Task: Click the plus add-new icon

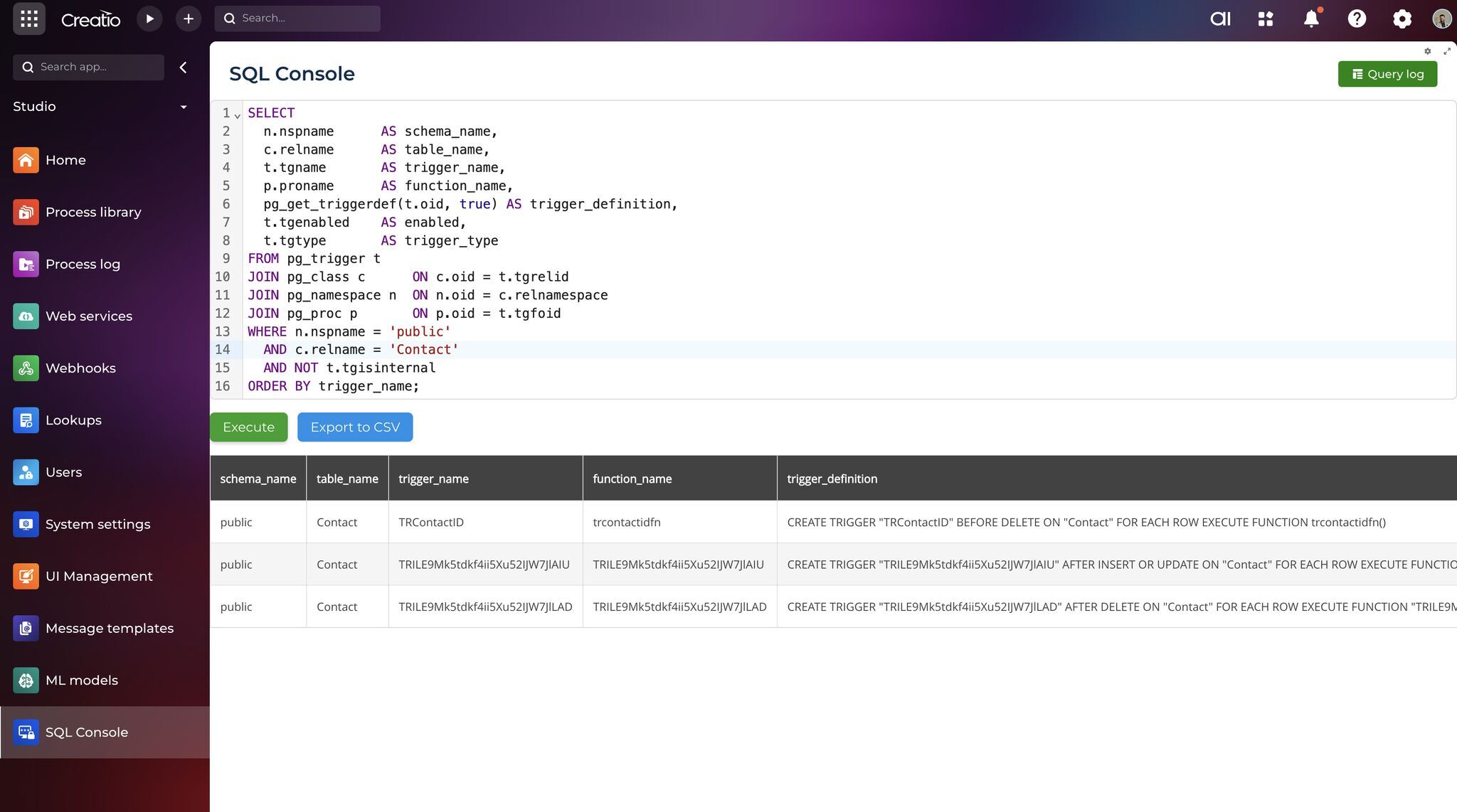Action: click(189, 18)
